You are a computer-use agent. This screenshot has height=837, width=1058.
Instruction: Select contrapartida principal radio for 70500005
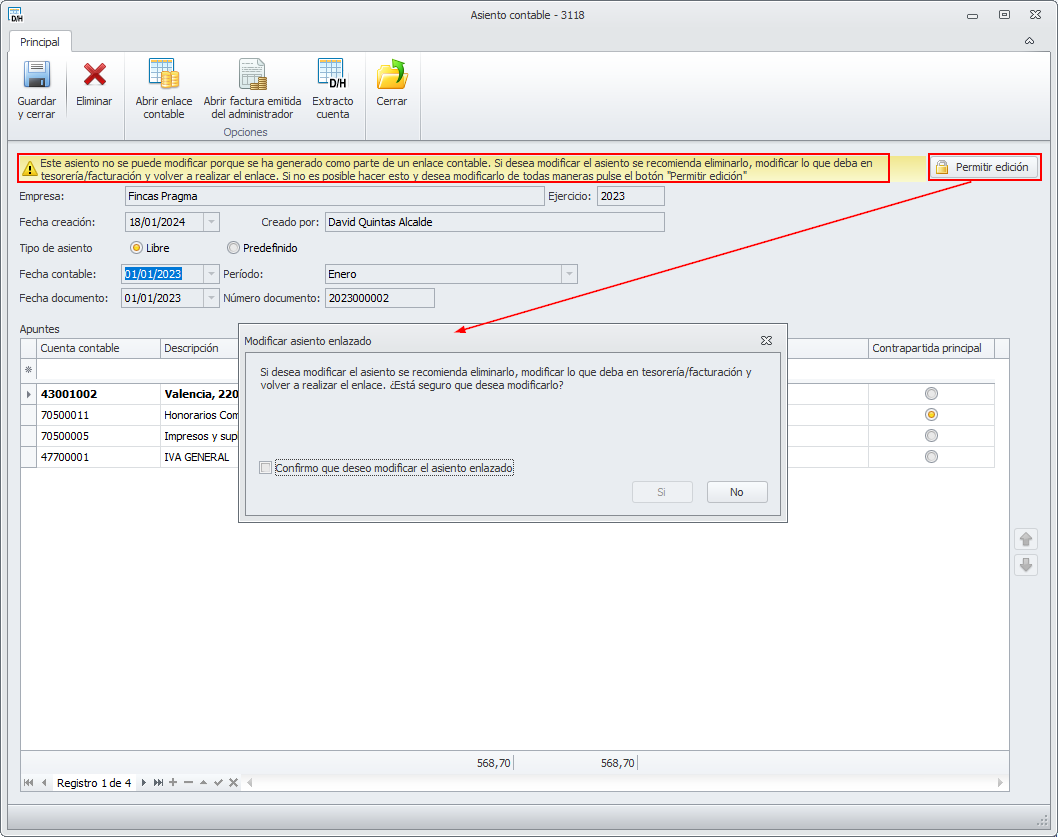pyautogui.click(x=931, y=435)
